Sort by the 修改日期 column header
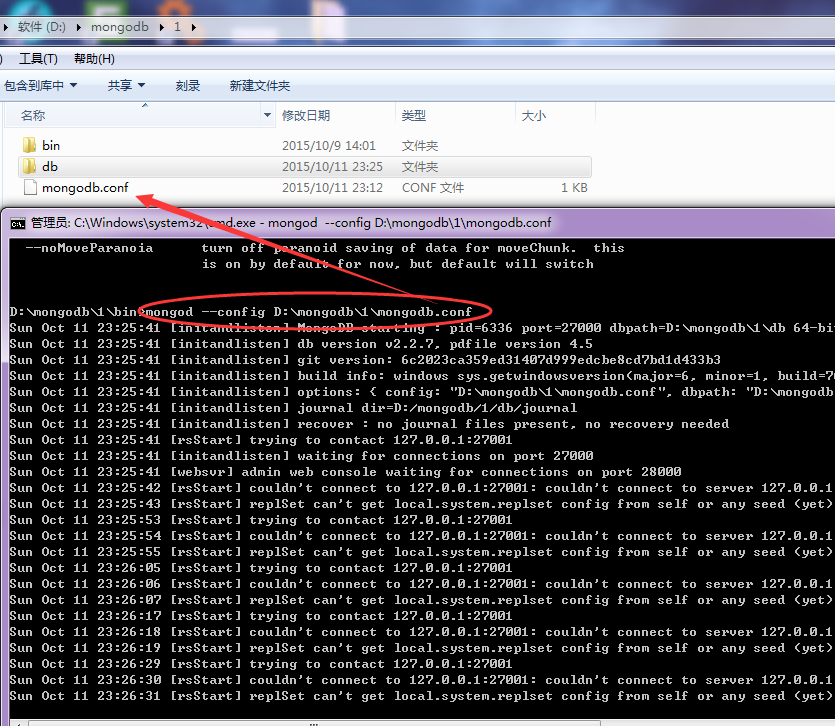The height and width of the screenshot is (726, 835). (x=306, y=116)
